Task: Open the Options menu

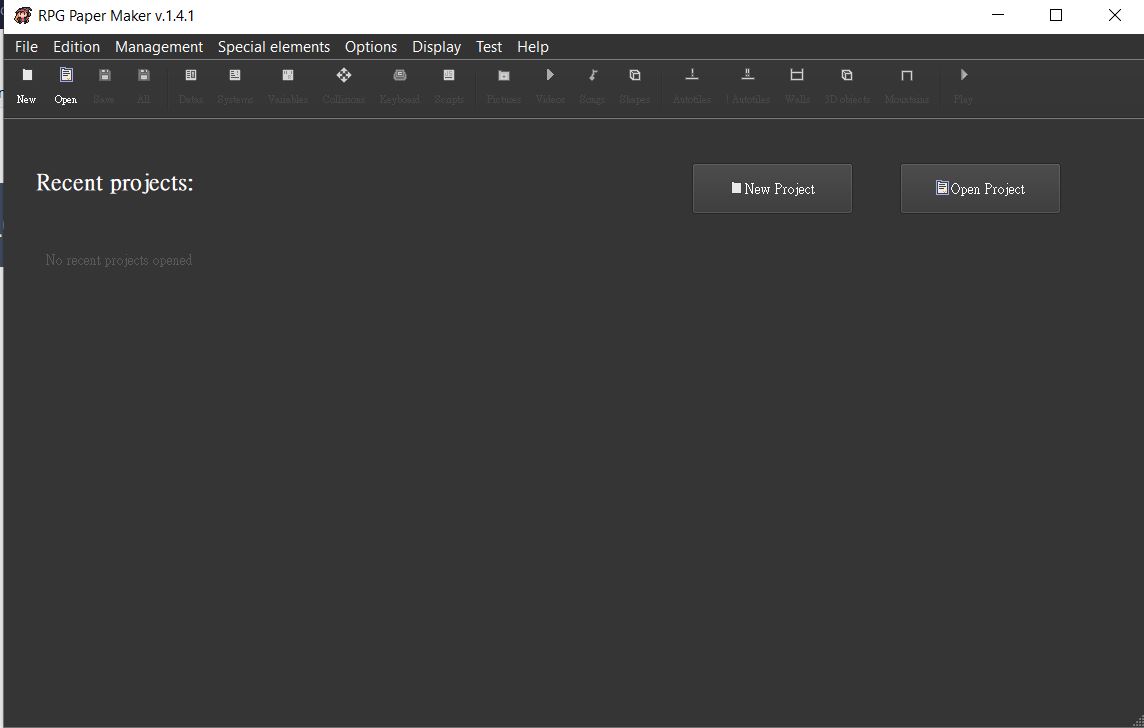Action: 371,47
